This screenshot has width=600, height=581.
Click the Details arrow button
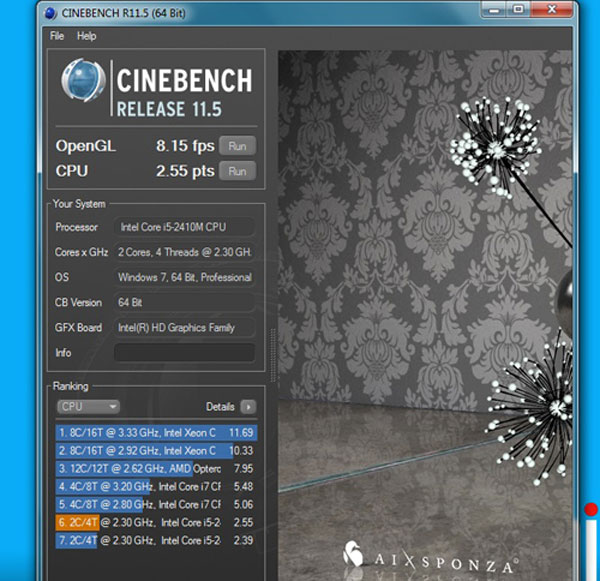tap(248, 406)
